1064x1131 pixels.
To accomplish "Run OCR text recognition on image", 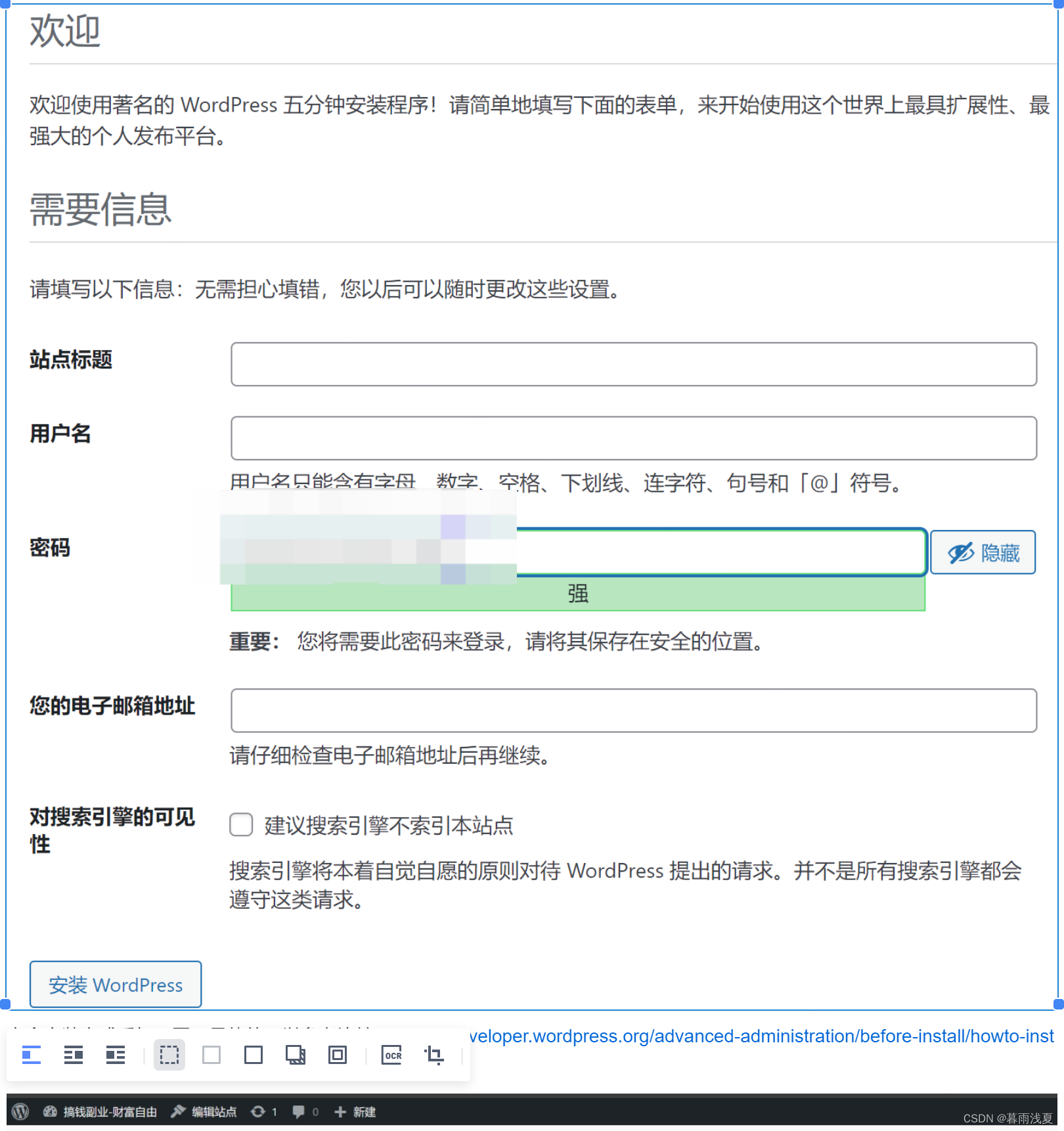I will pos(392,1055).
